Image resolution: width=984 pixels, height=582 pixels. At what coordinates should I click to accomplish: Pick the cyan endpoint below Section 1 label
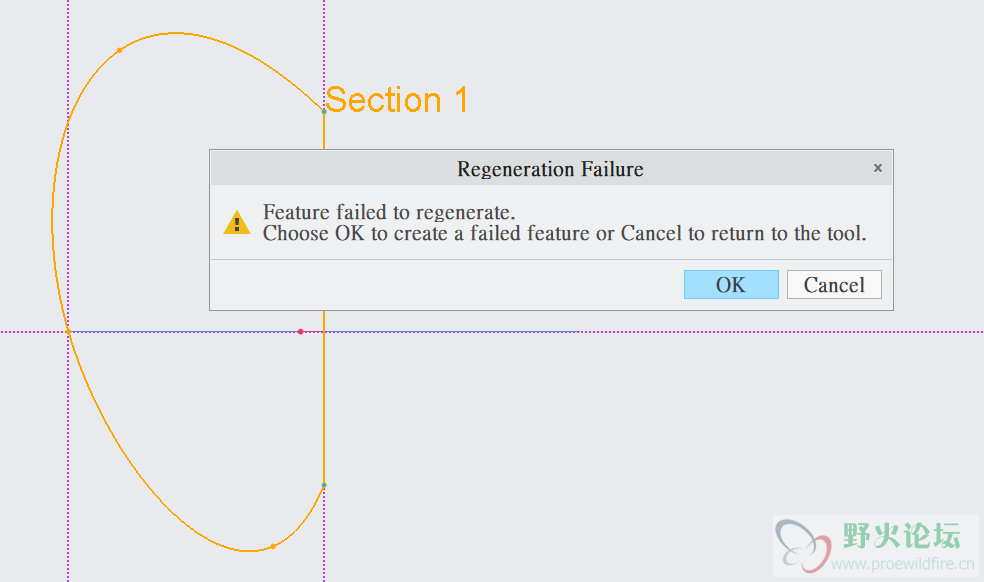pyautogui.click(x=324, y=111)
